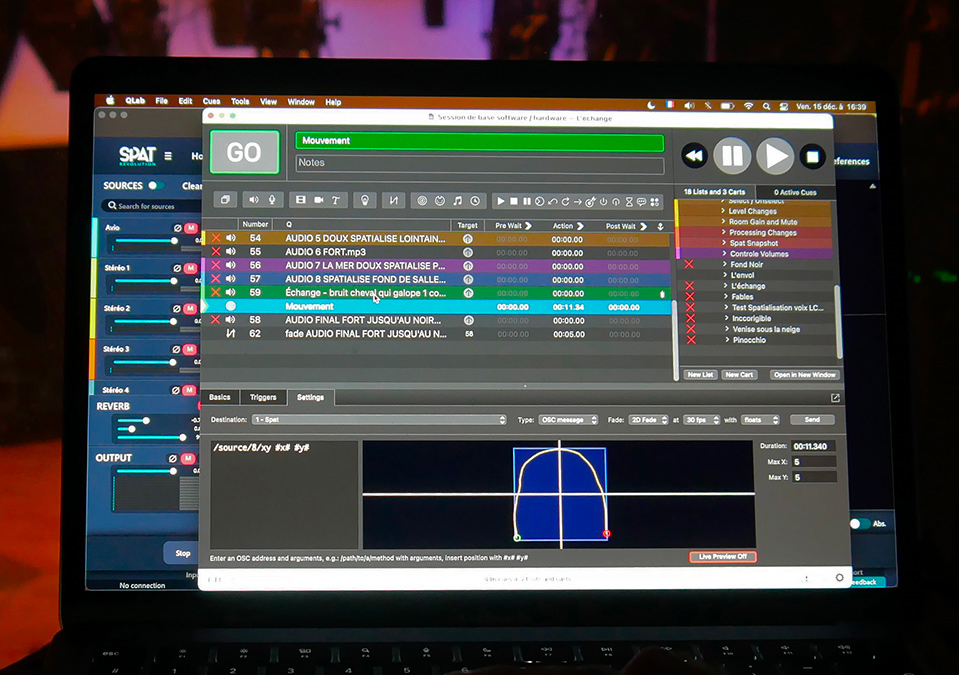Add a Text cue T icon
Image resolution: width=959 pixels, height=675 pixels.
[x=336, y=200]
